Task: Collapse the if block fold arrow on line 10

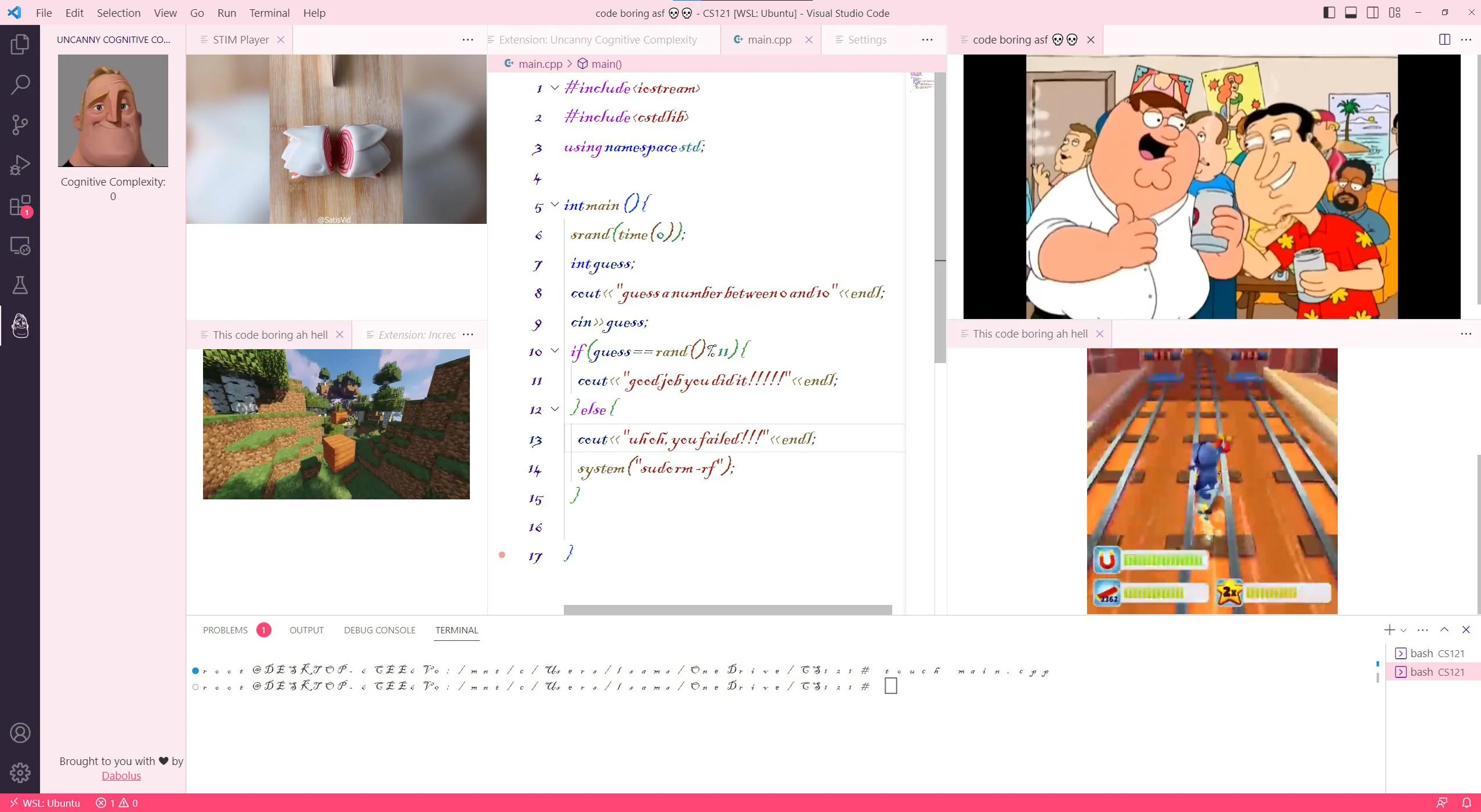Action: 555,350
